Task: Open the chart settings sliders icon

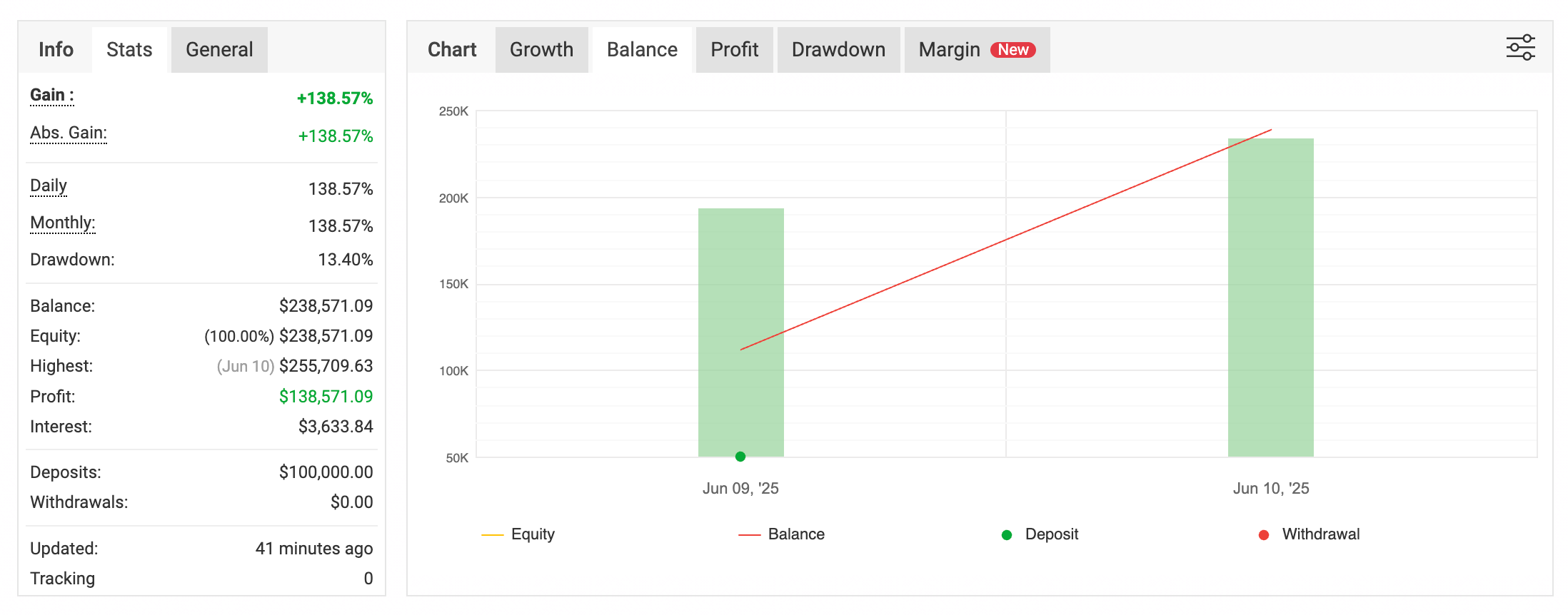Action: click(x=1520, y=48)
